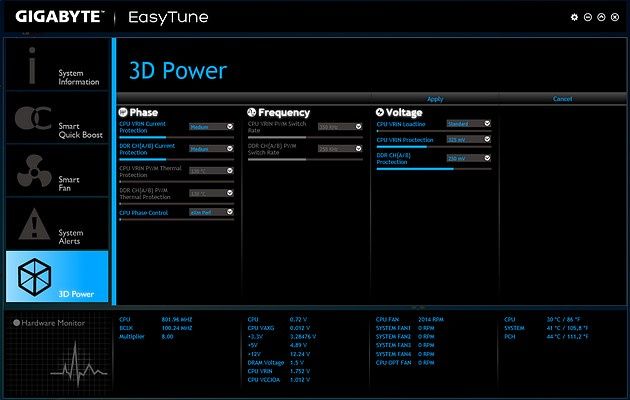
Task: Open DDR CH(A/B) Current Protection dropdown
Action: click(x=211, y=149)
